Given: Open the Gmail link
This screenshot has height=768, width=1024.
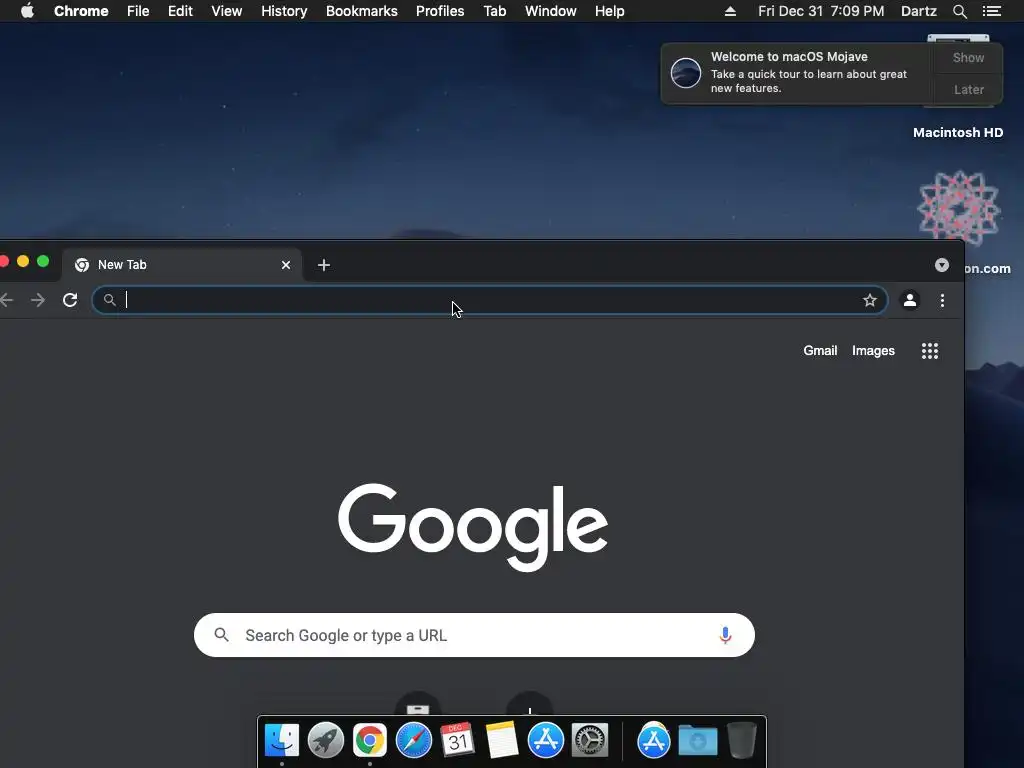Looking at the screenshot, I should [820, 351].
